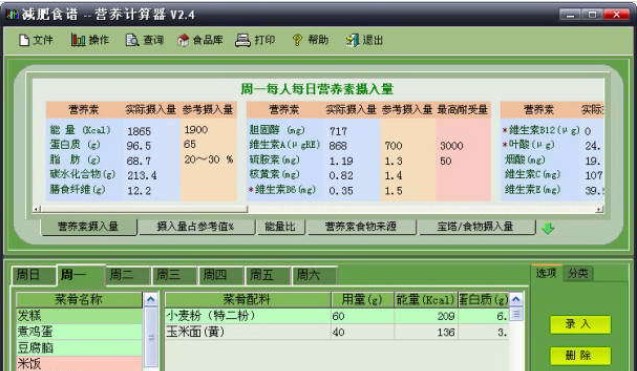Switch to the 周六 tab

click(314, 276)
